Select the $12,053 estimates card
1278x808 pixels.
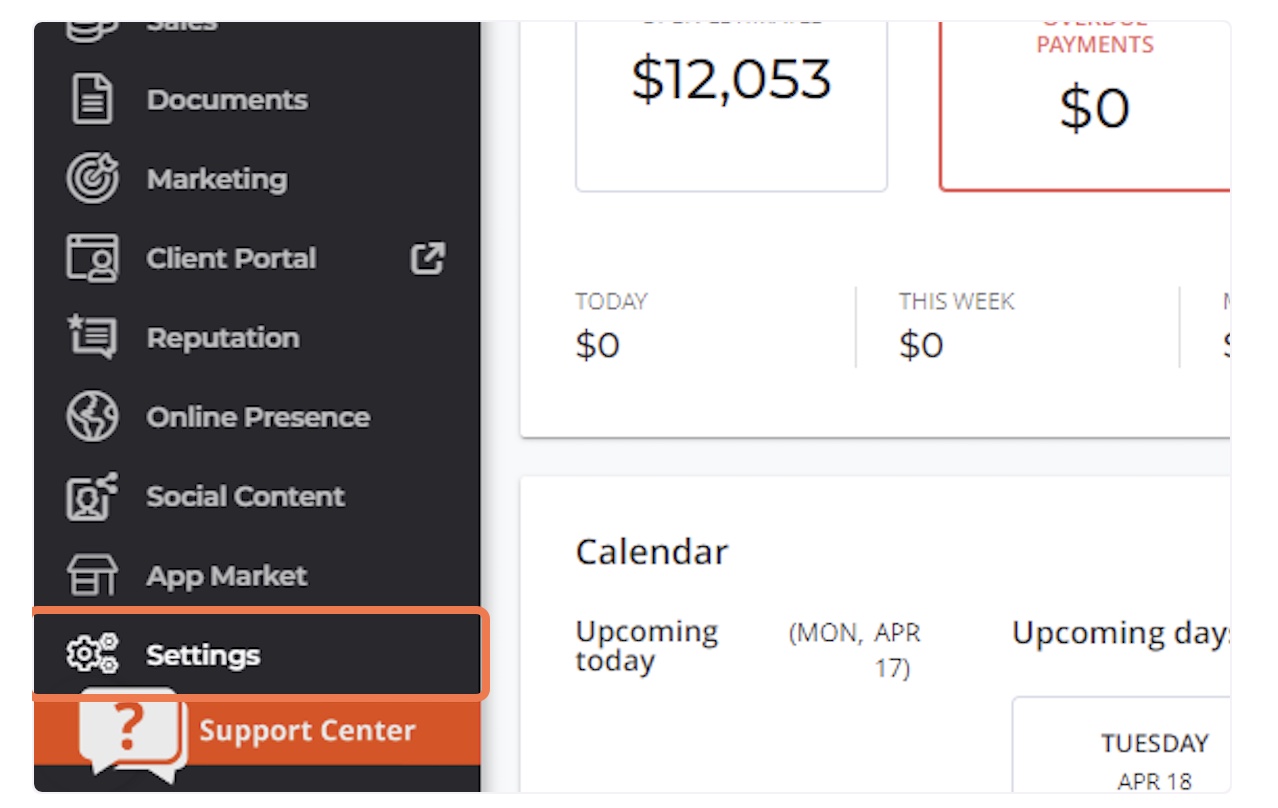731,105
